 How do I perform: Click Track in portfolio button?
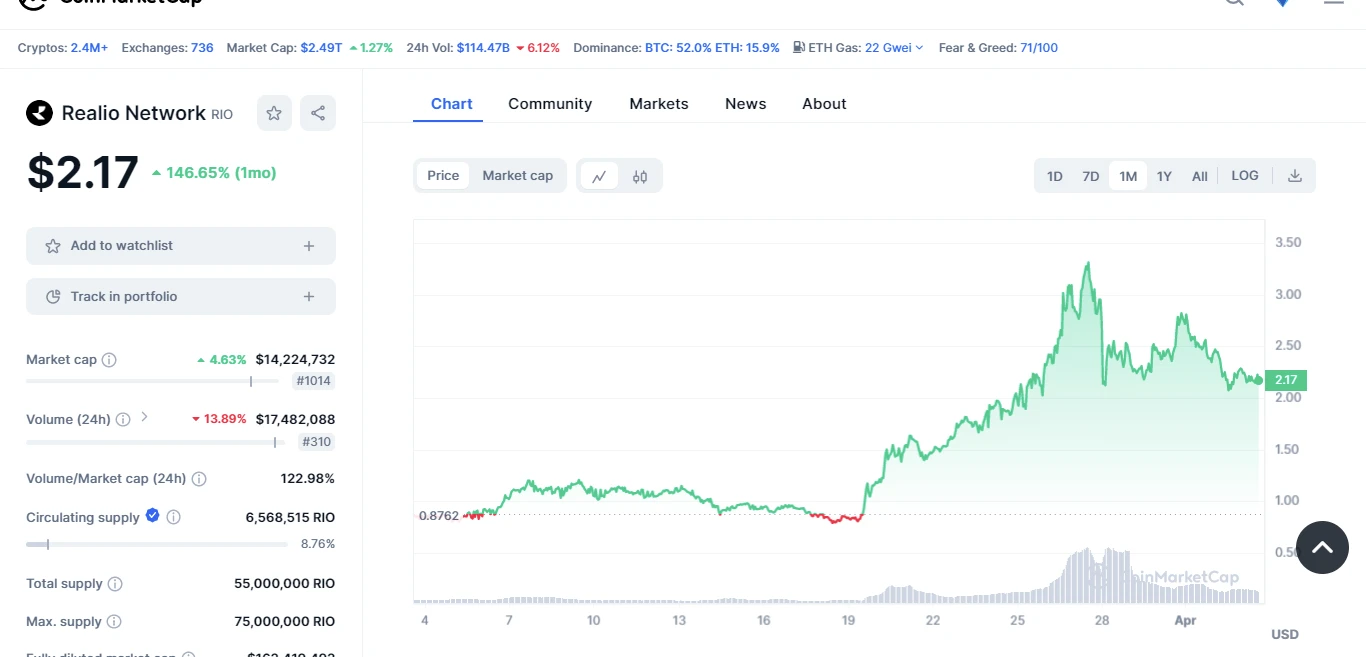pyautogui.click(x=181, y=297)
